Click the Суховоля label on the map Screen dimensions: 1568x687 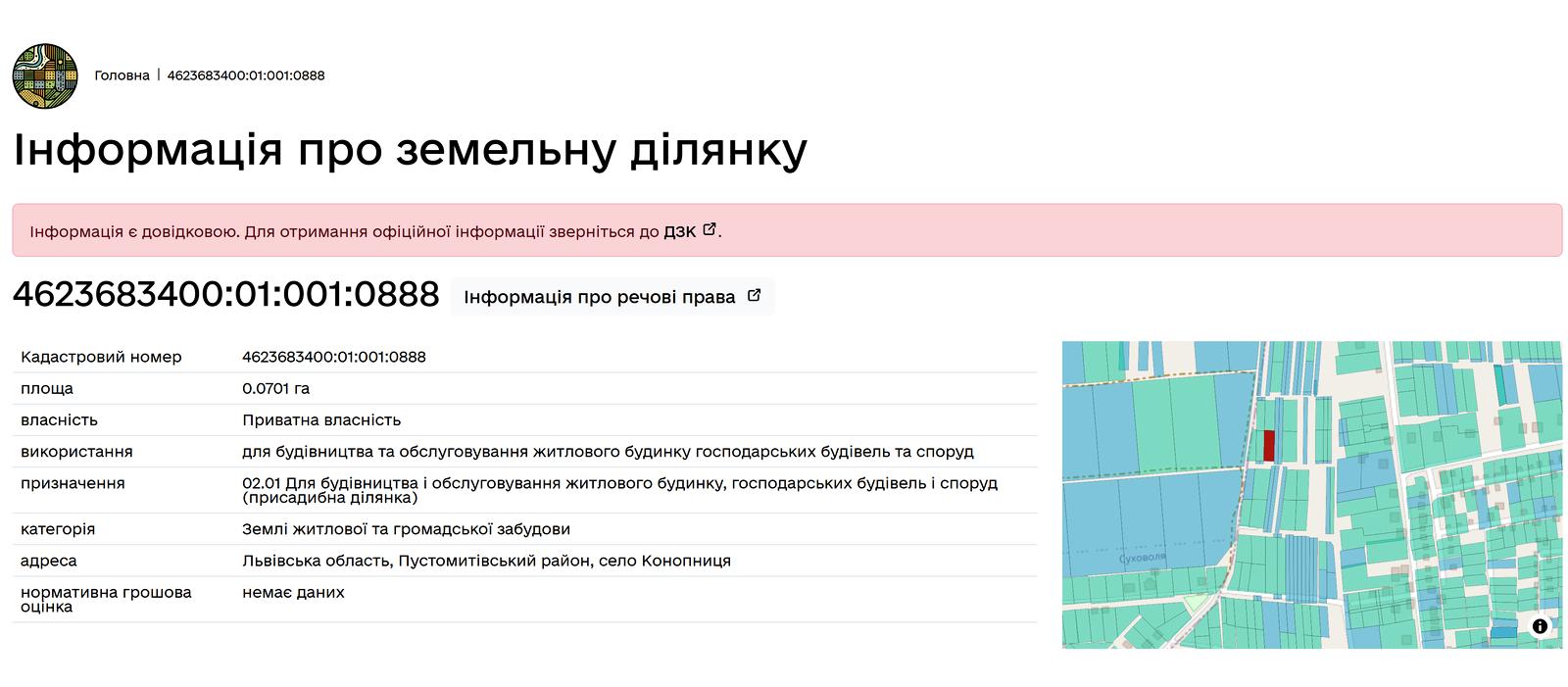pos(1142,558)
